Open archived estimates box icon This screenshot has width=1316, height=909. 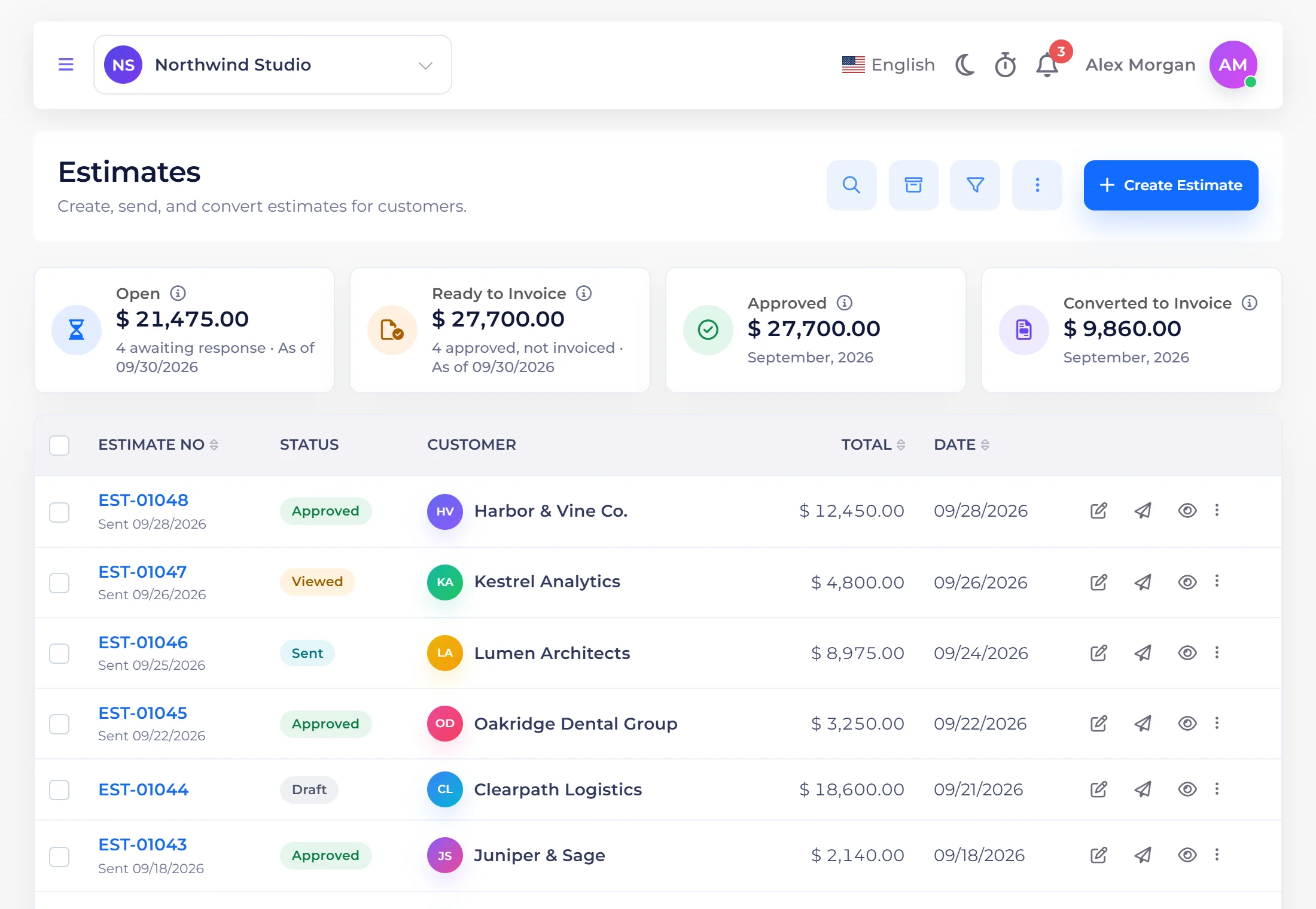[x=913, y=185]
